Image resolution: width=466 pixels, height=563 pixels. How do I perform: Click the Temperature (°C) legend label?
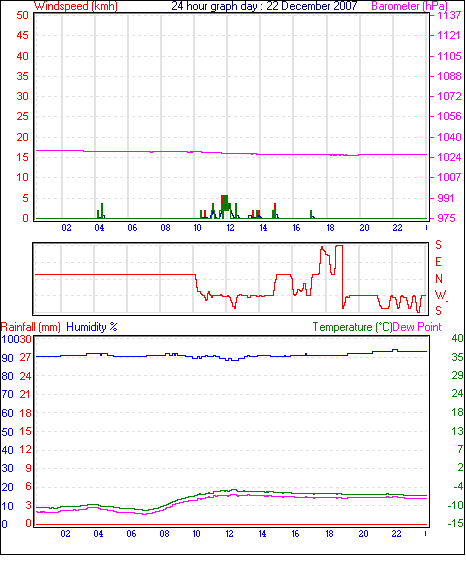tap(352, 327)
